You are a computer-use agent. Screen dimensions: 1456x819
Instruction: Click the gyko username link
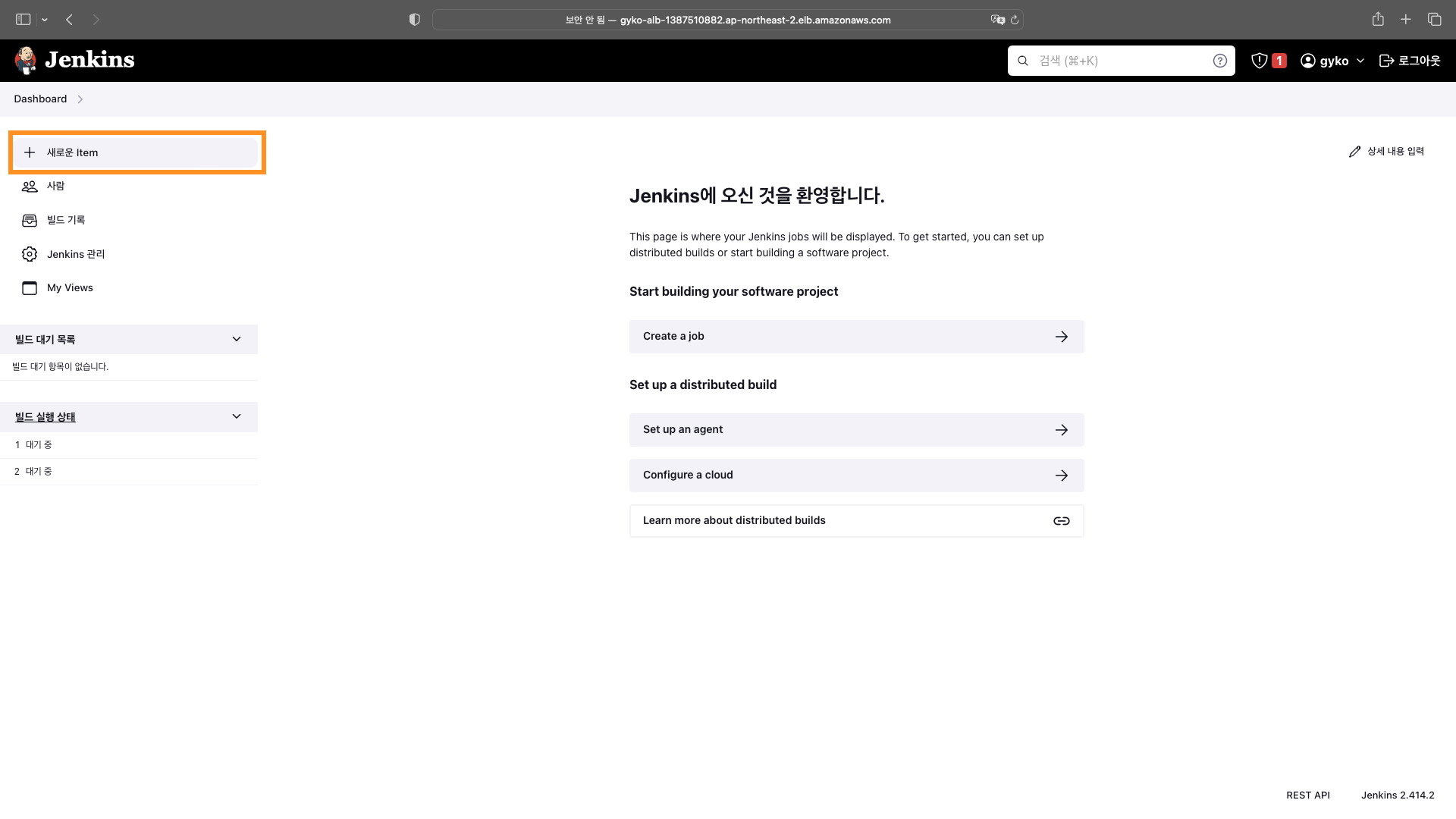point(1334,61)
